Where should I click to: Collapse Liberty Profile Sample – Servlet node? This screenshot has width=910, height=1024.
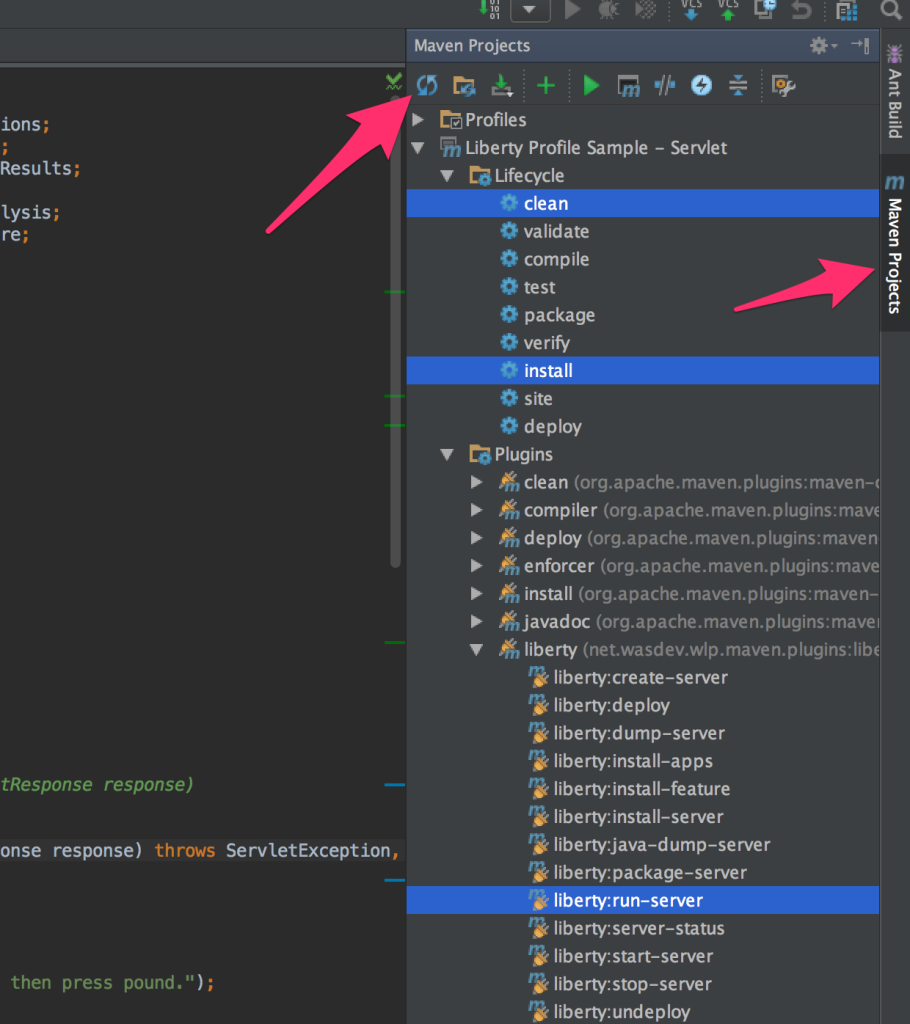pos(419,148)
